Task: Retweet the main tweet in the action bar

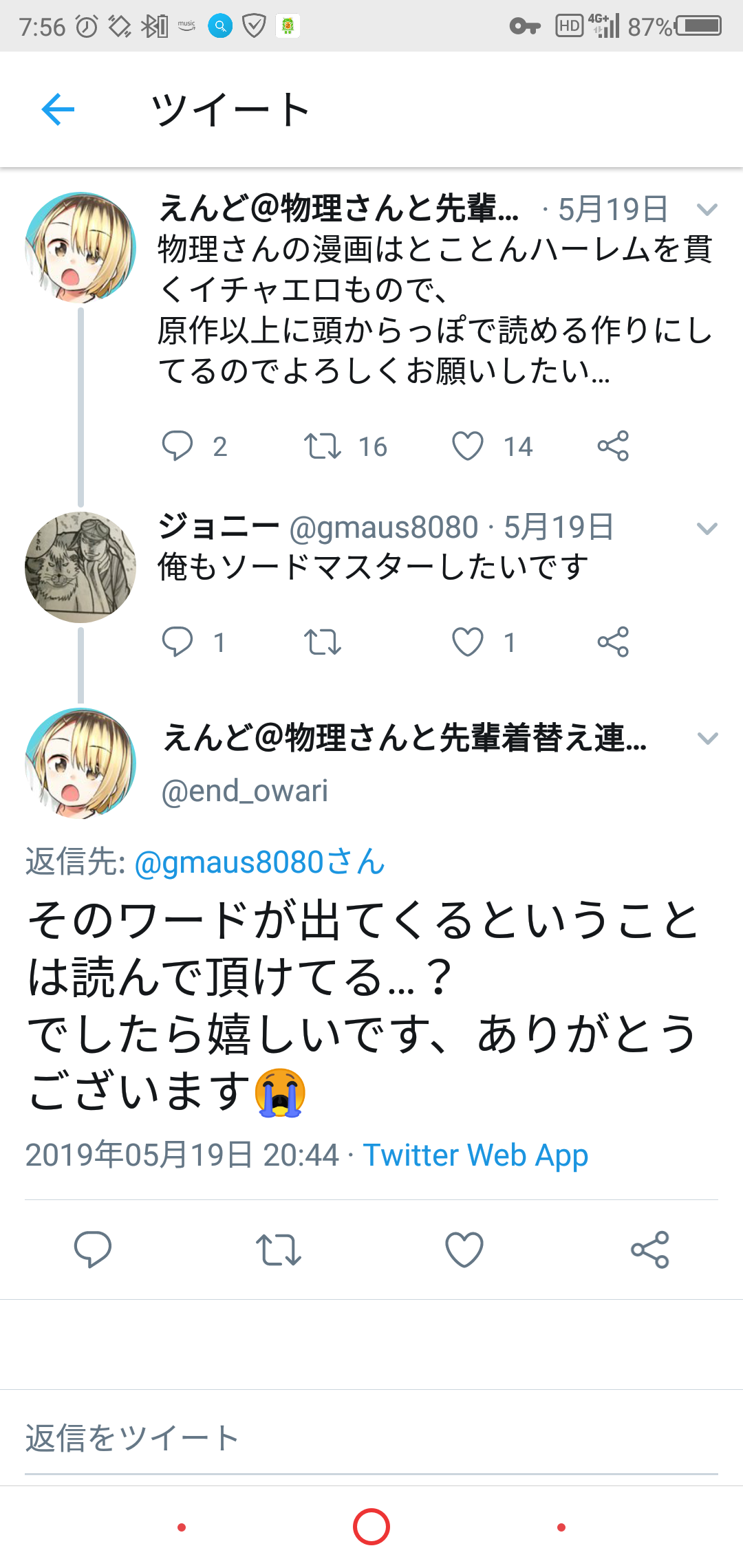Action: tap(279, 1249)
